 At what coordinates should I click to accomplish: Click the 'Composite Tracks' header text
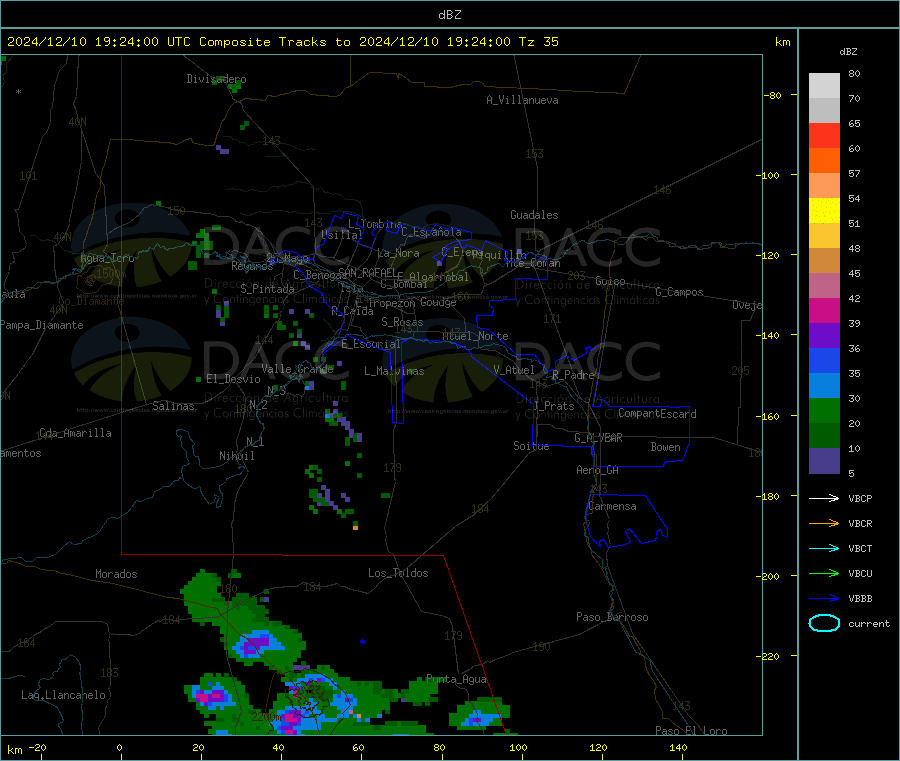262,42
